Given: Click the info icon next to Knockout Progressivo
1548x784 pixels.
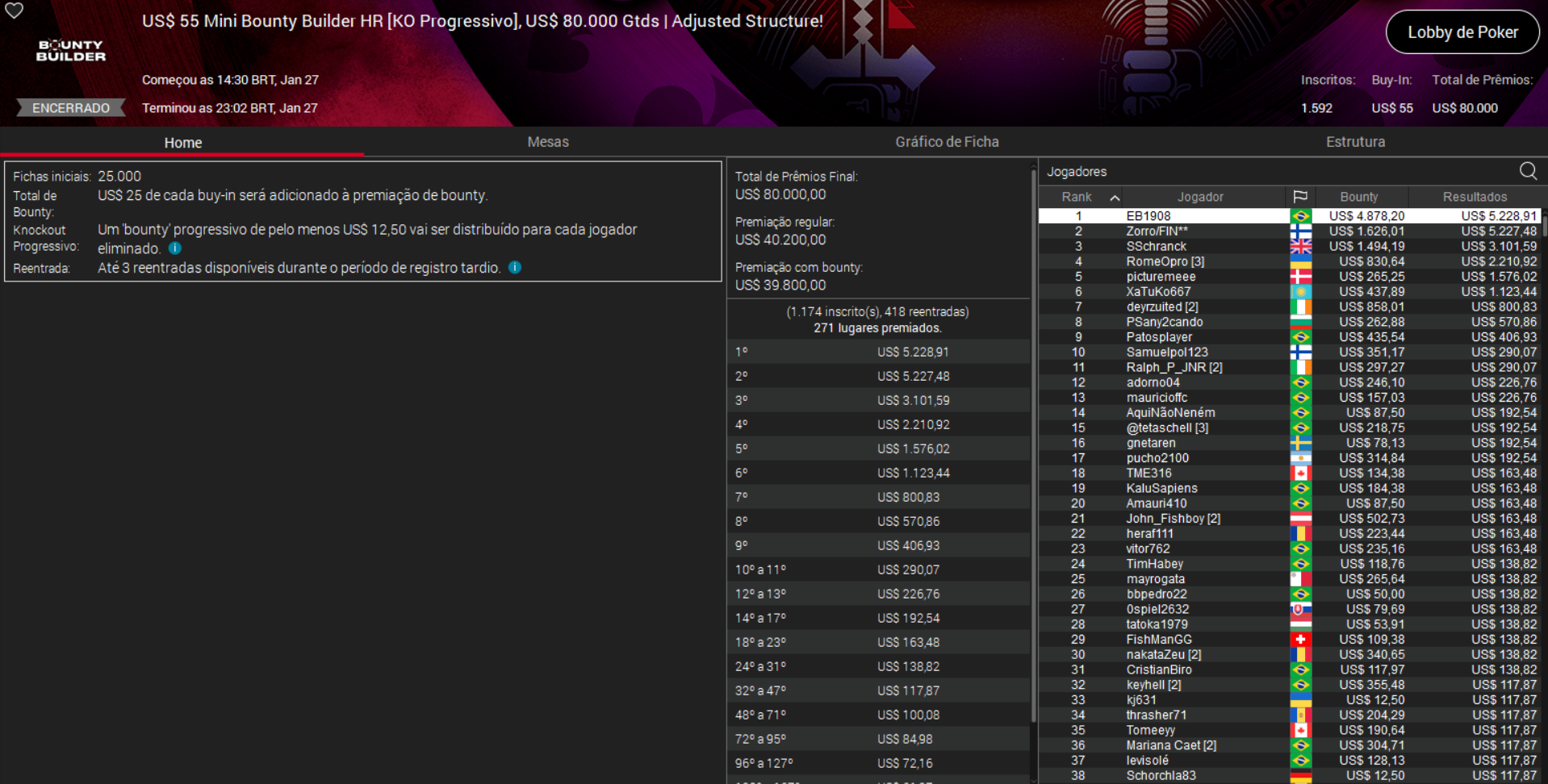Looking at the screenshot, I should 174,248.
